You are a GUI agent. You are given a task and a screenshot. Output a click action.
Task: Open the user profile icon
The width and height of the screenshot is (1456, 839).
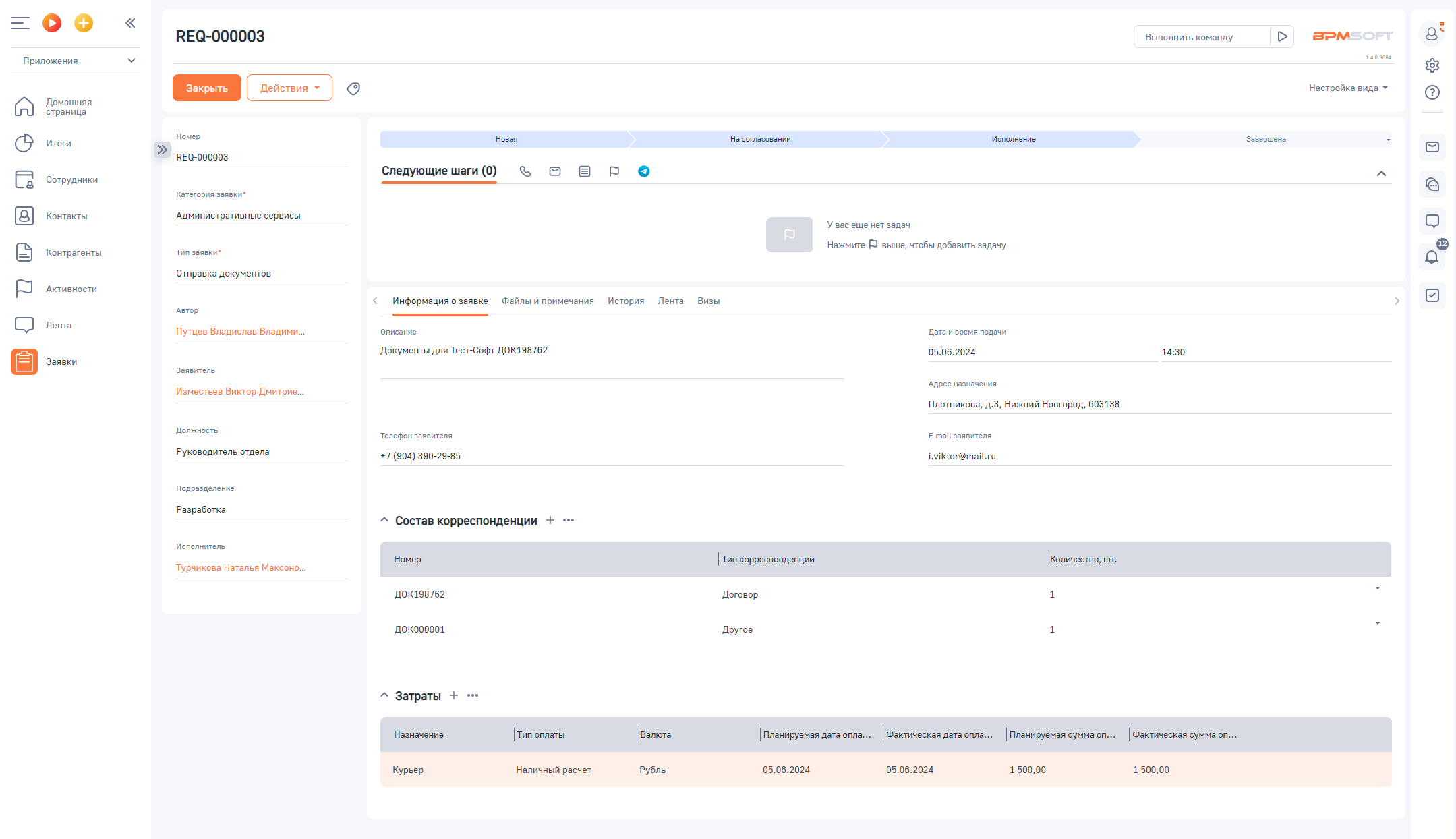point(1432,33)
